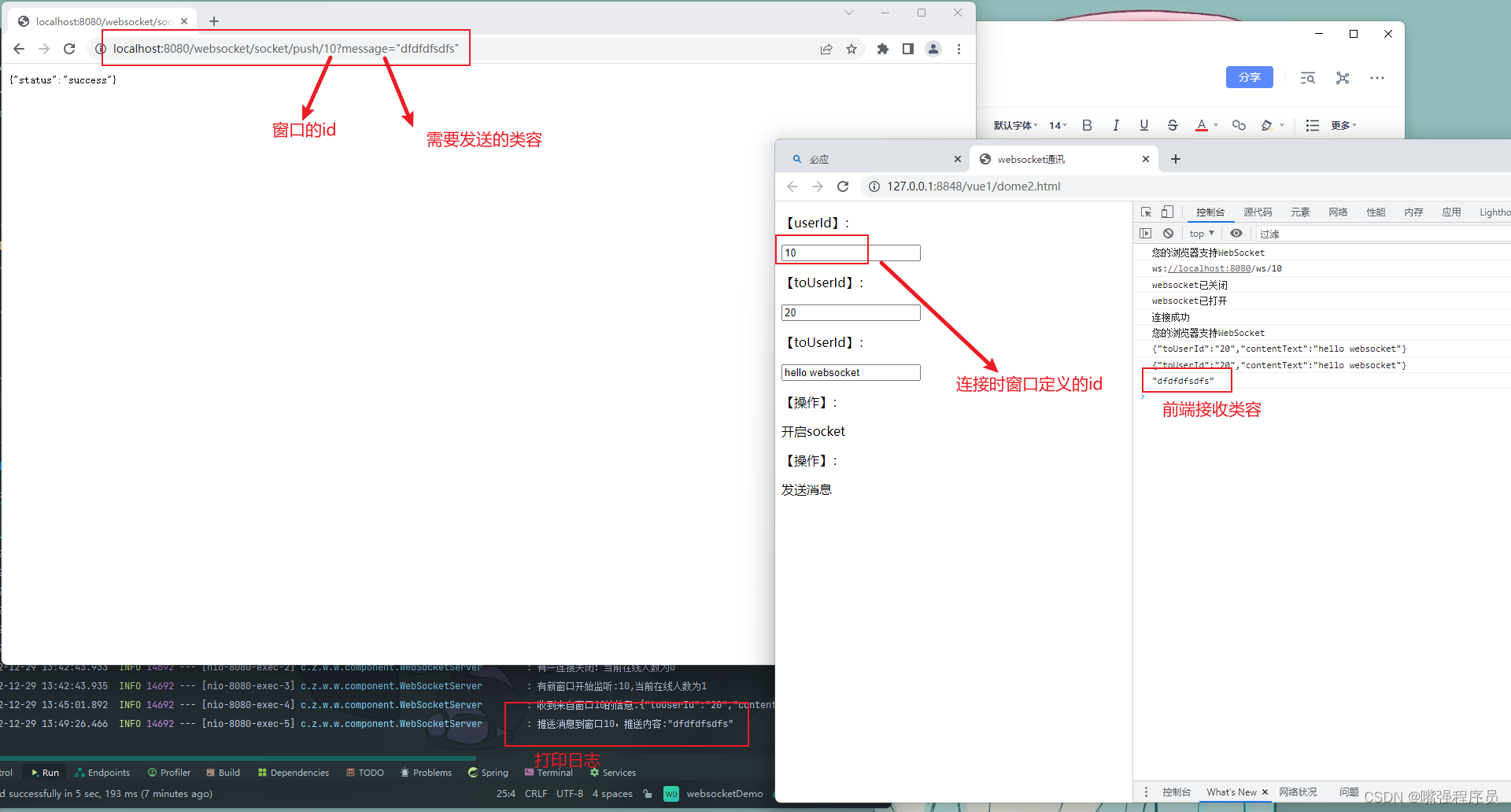Open the document outline search icon
This screenshot has width=1511, height=812.
coord(1308,78)
